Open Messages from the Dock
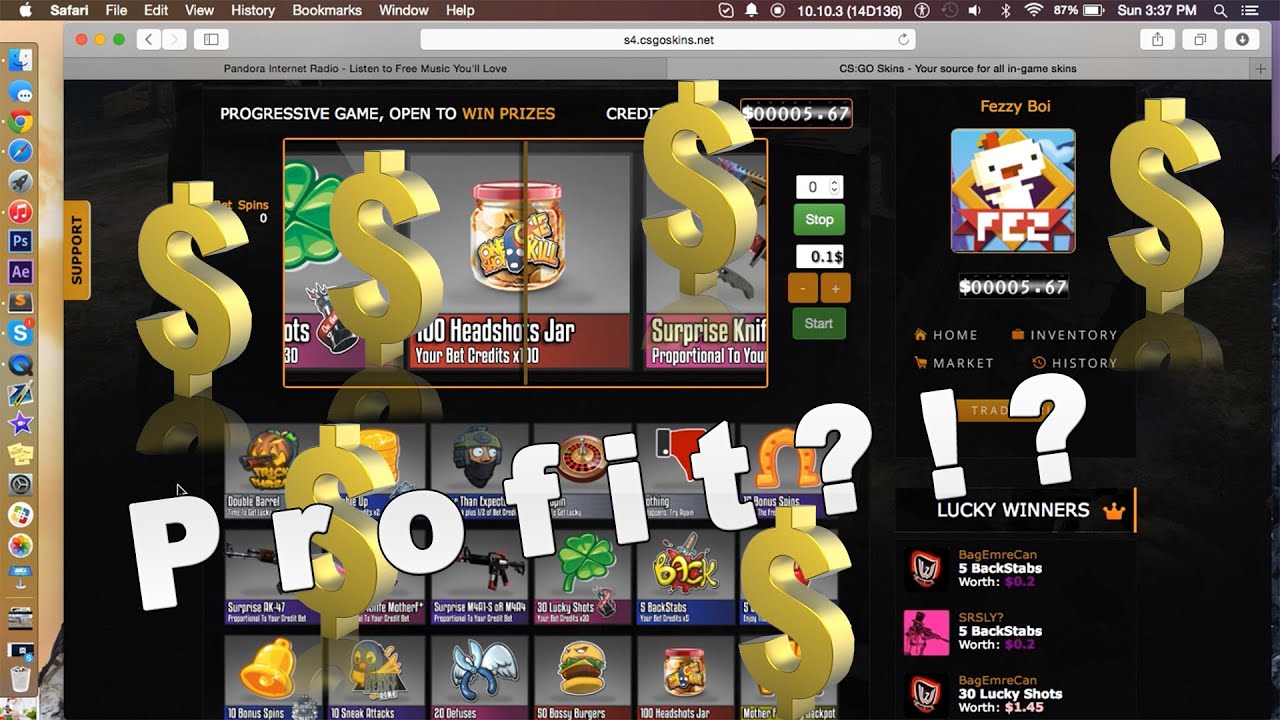Viewport: 1280px width, 720px height. pyautogui.click(x=20, y=92)
